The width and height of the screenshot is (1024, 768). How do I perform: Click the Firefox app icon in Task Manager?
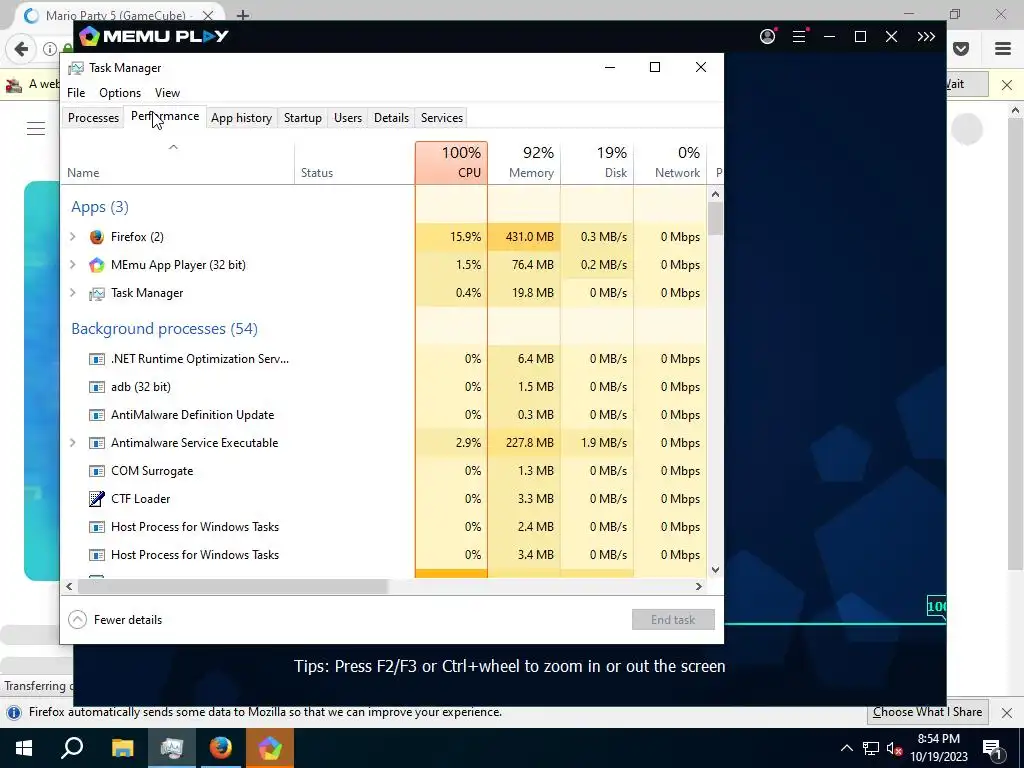click(x=97, y=236)
